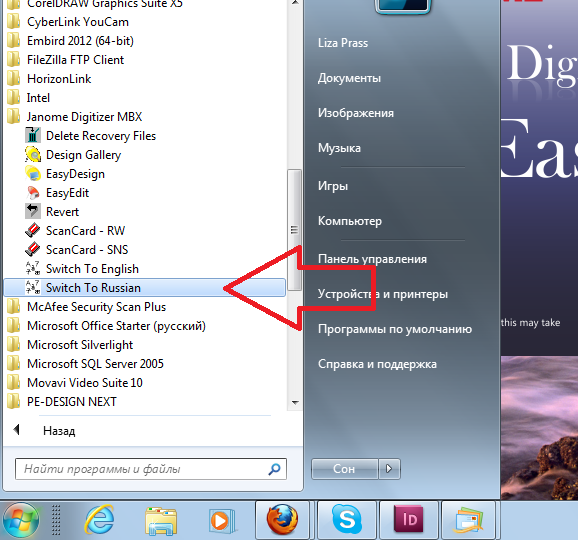
Task: Open Skype from the taskbar
Action: pos(347,520)
